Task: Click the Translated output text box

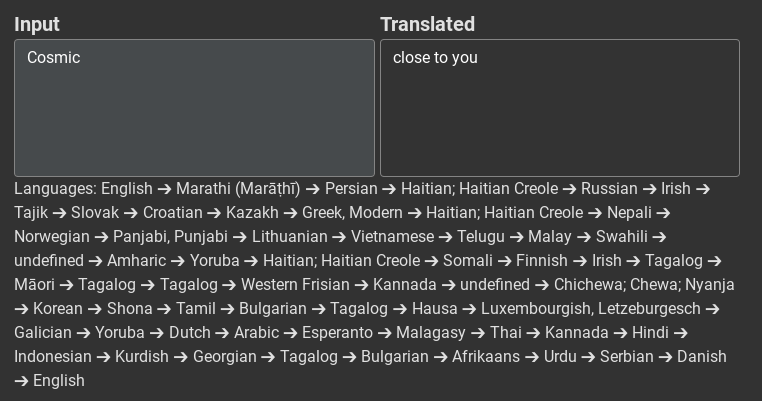Action: click(559, 115)
